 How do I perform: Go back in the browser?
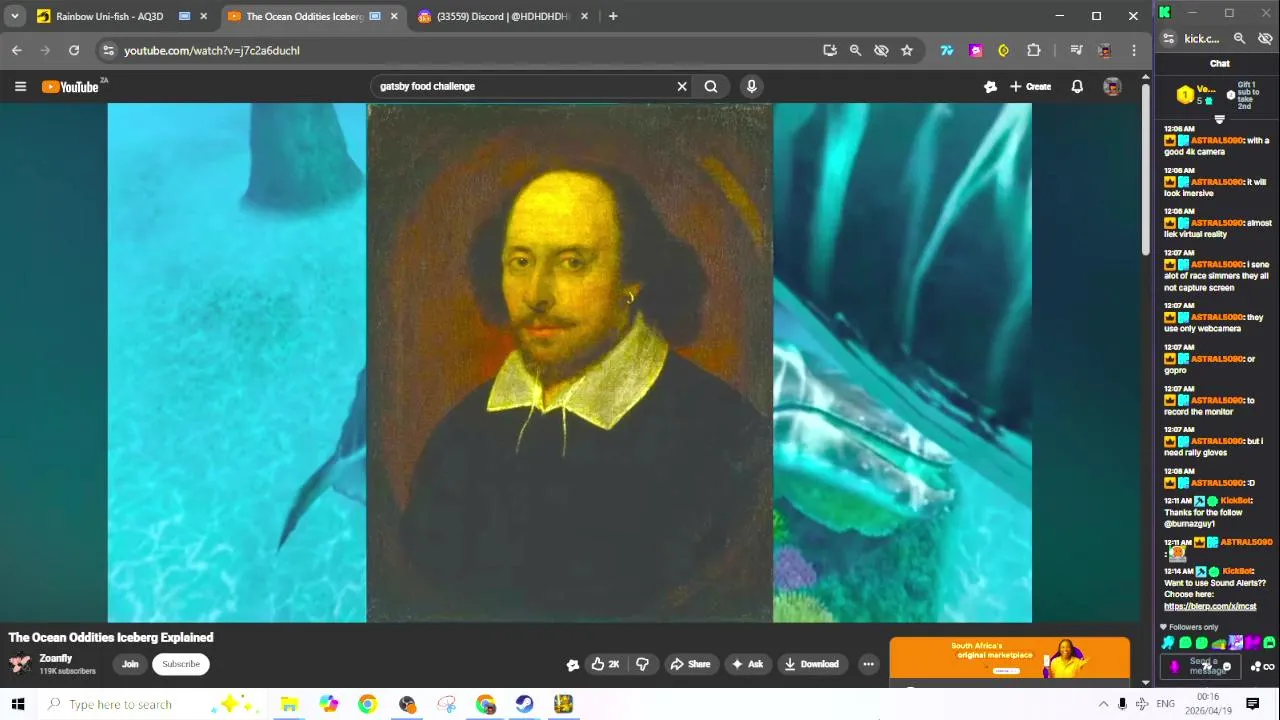(x=17, y=50)
